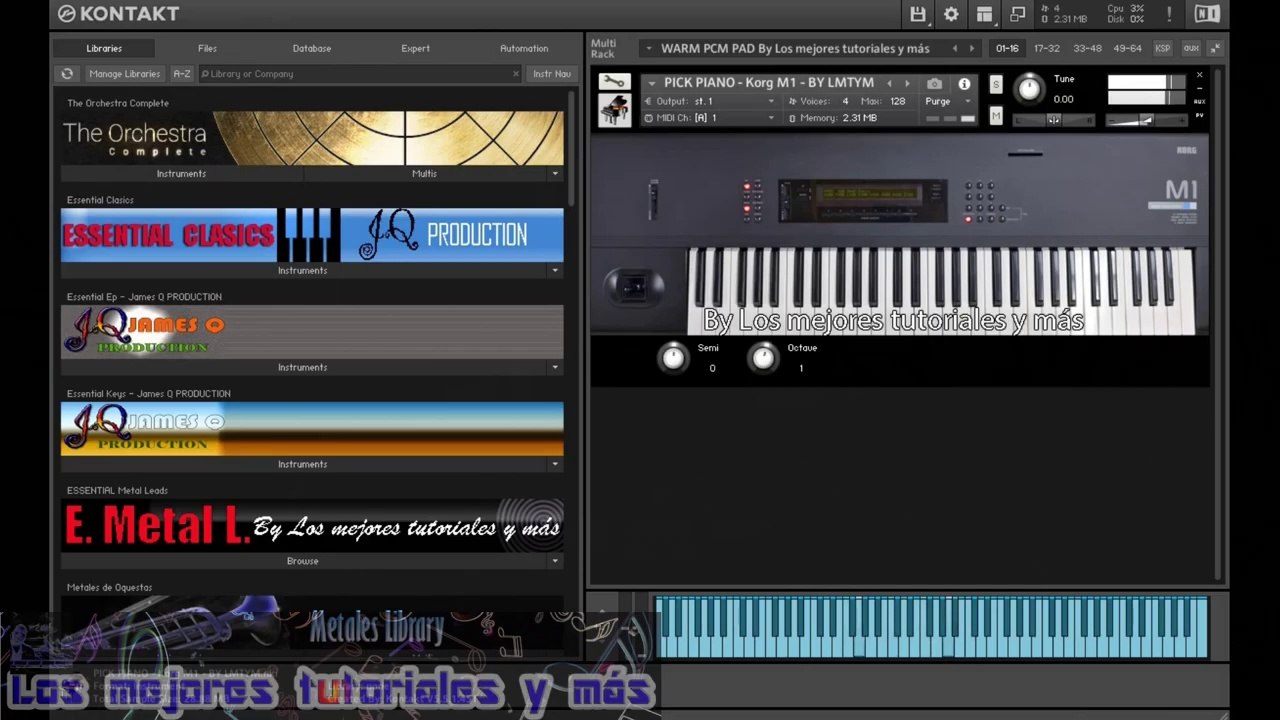
Task: Switch to the Files tab
Action: pyautogui.click(x=207, y=48)
